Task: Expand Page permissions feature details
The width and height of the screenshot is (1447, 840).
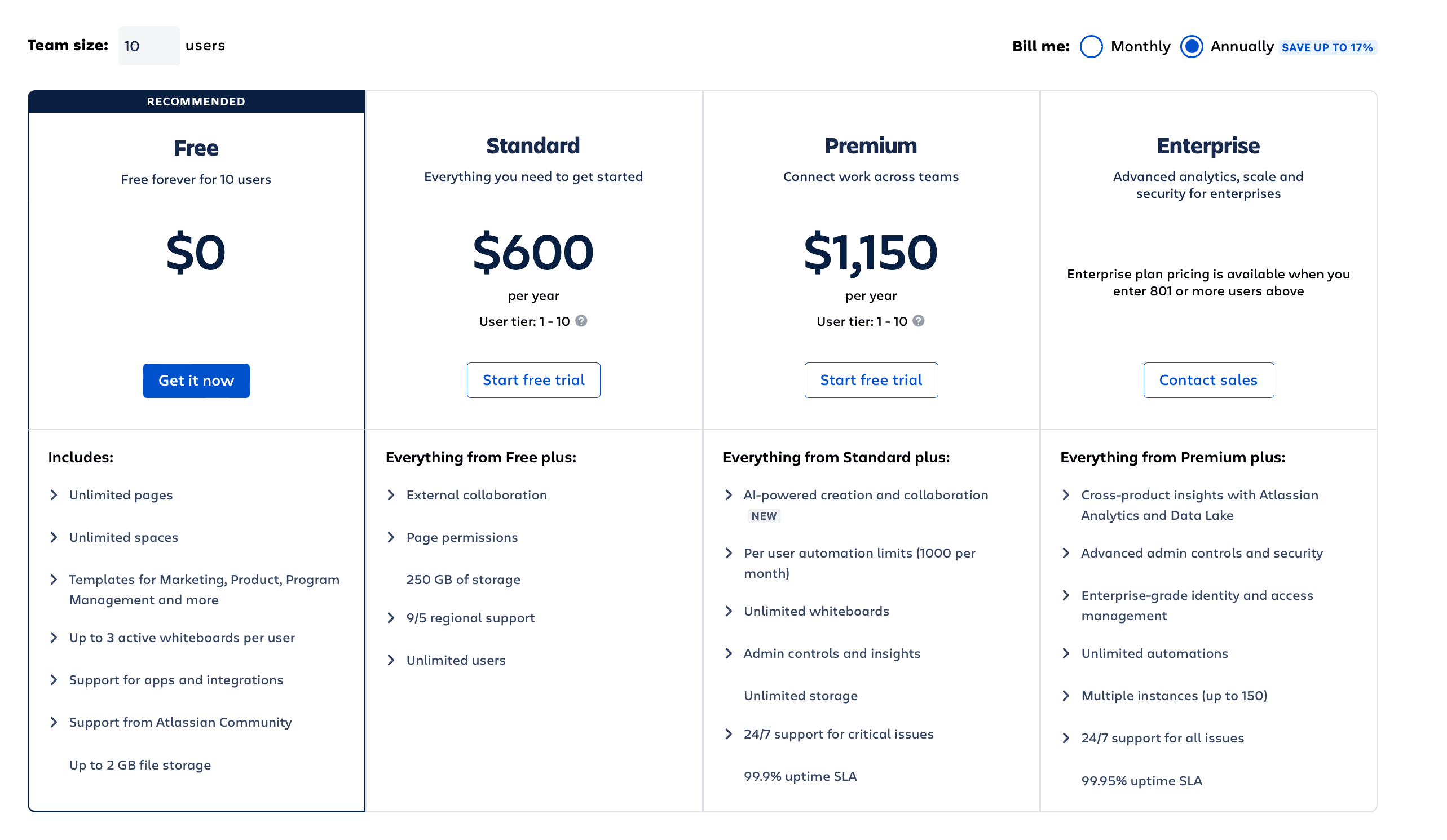Action: pyautogui.click(x=391, y=537)
